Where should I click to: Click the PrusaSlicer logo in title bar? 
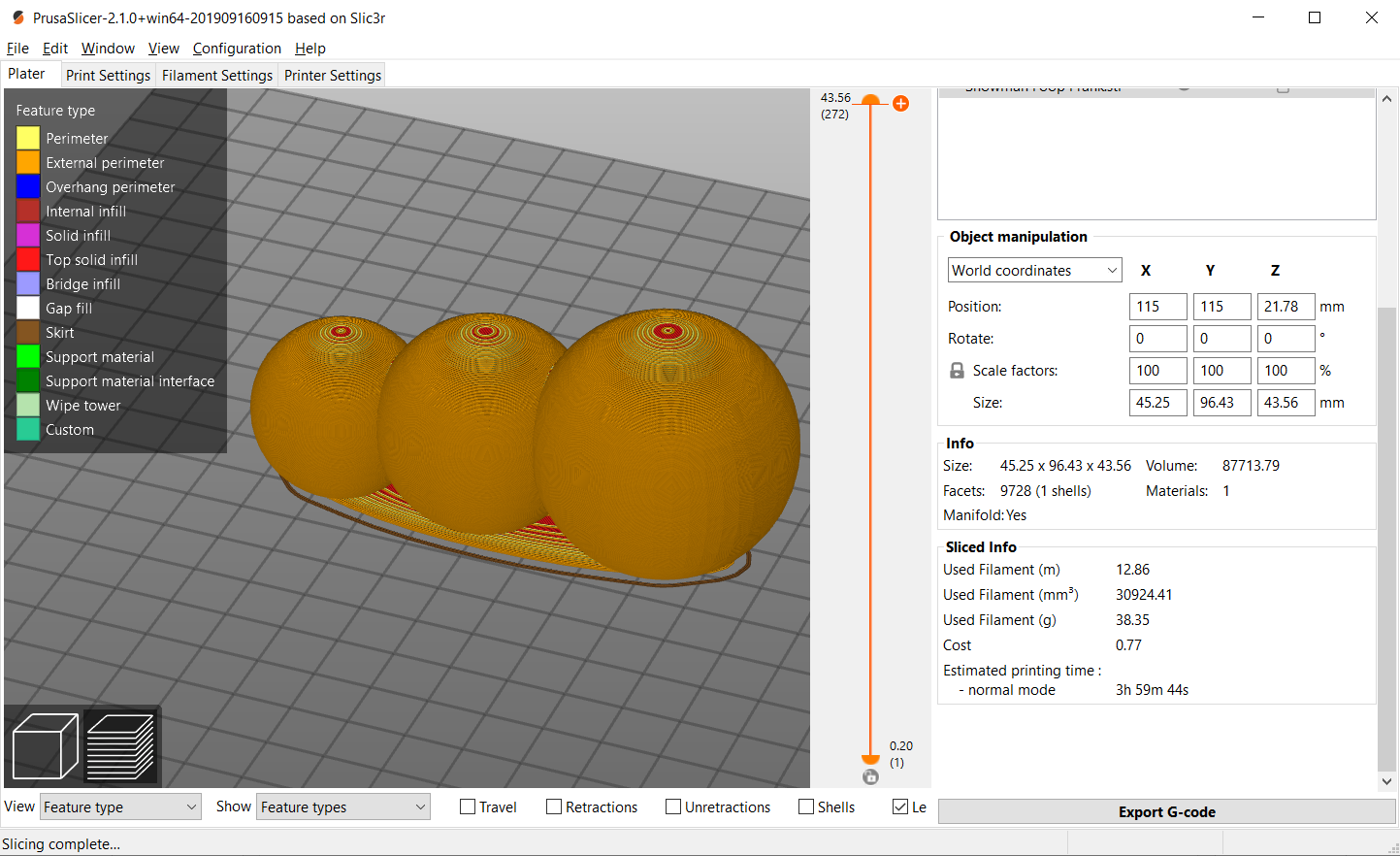click(17, 17)
